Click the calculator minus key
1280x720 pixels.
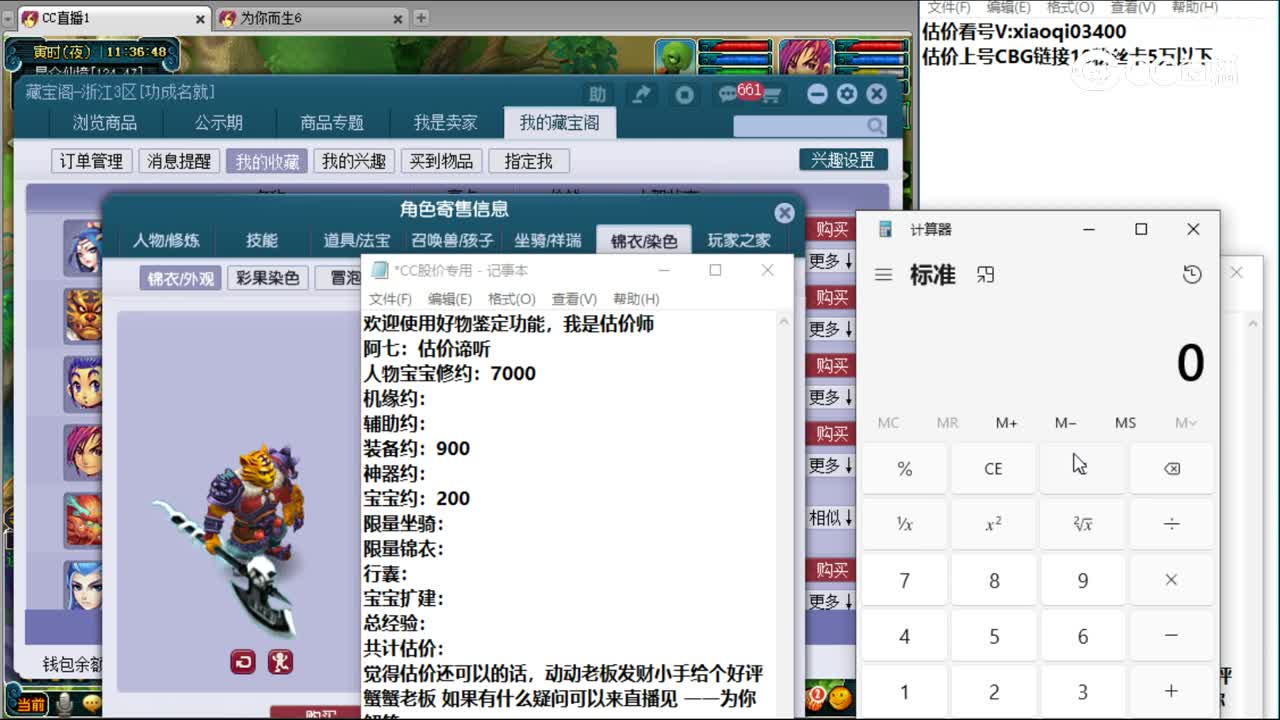(1172, 636)
